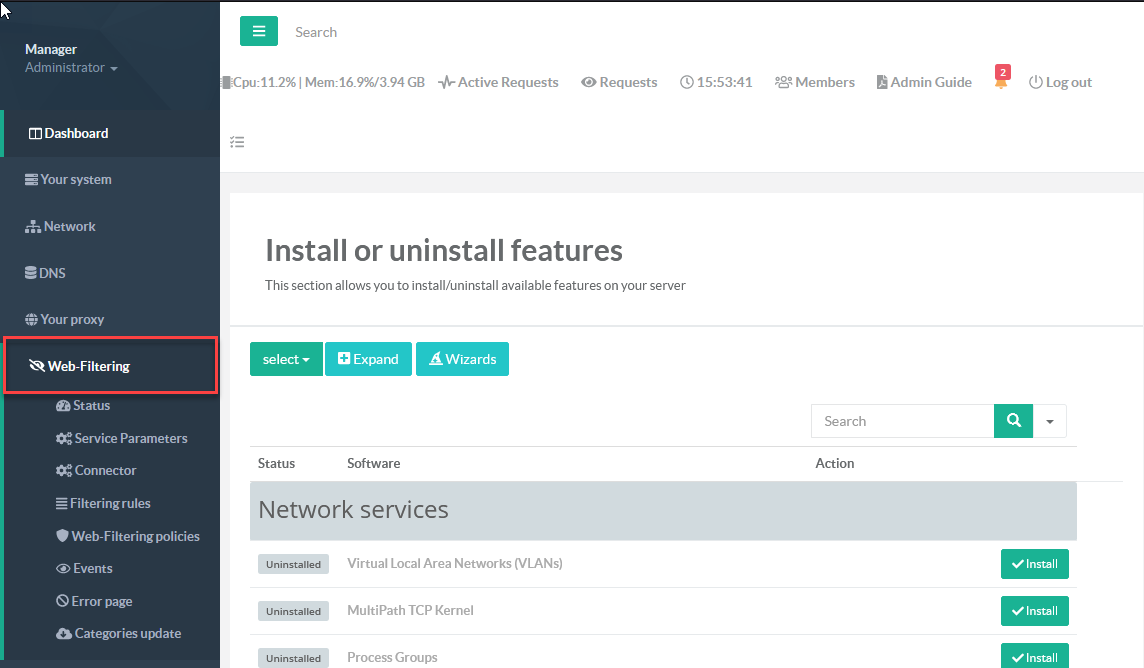Open Your proxy sidebar section

[72, 319]
